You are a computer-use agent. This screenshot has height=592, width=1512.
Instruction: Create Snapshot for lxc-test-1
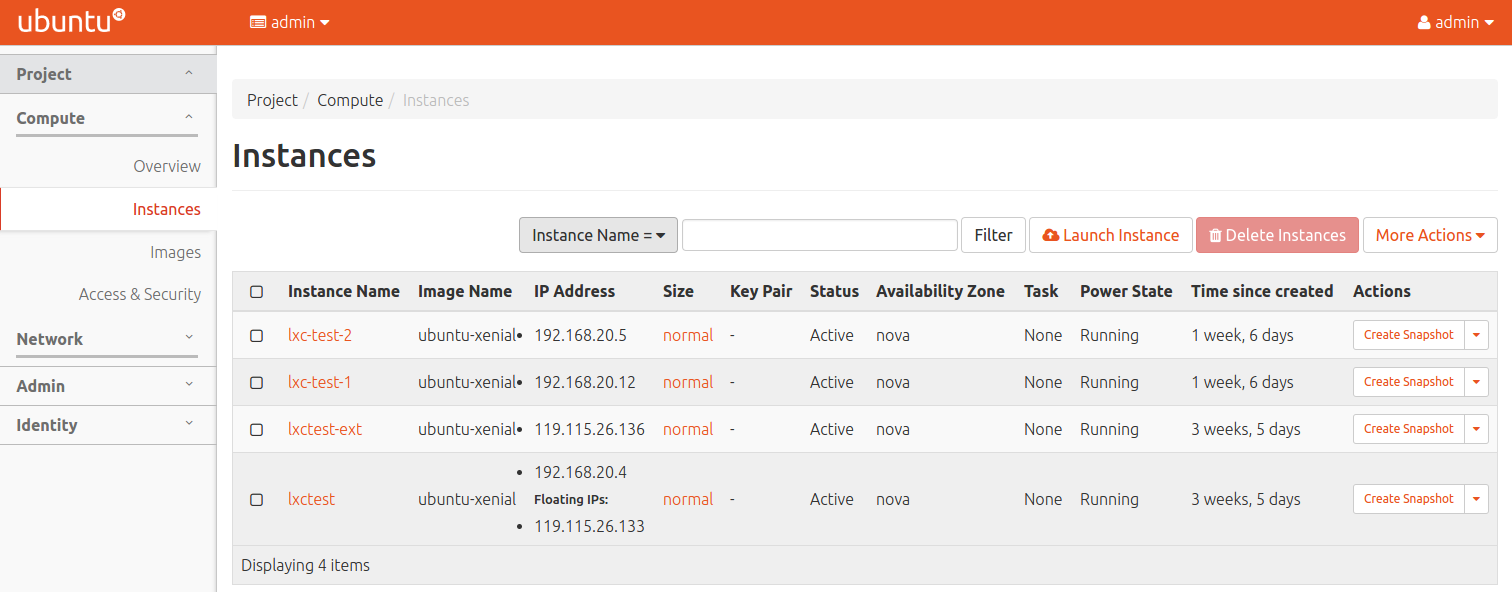click(1408, 382)
